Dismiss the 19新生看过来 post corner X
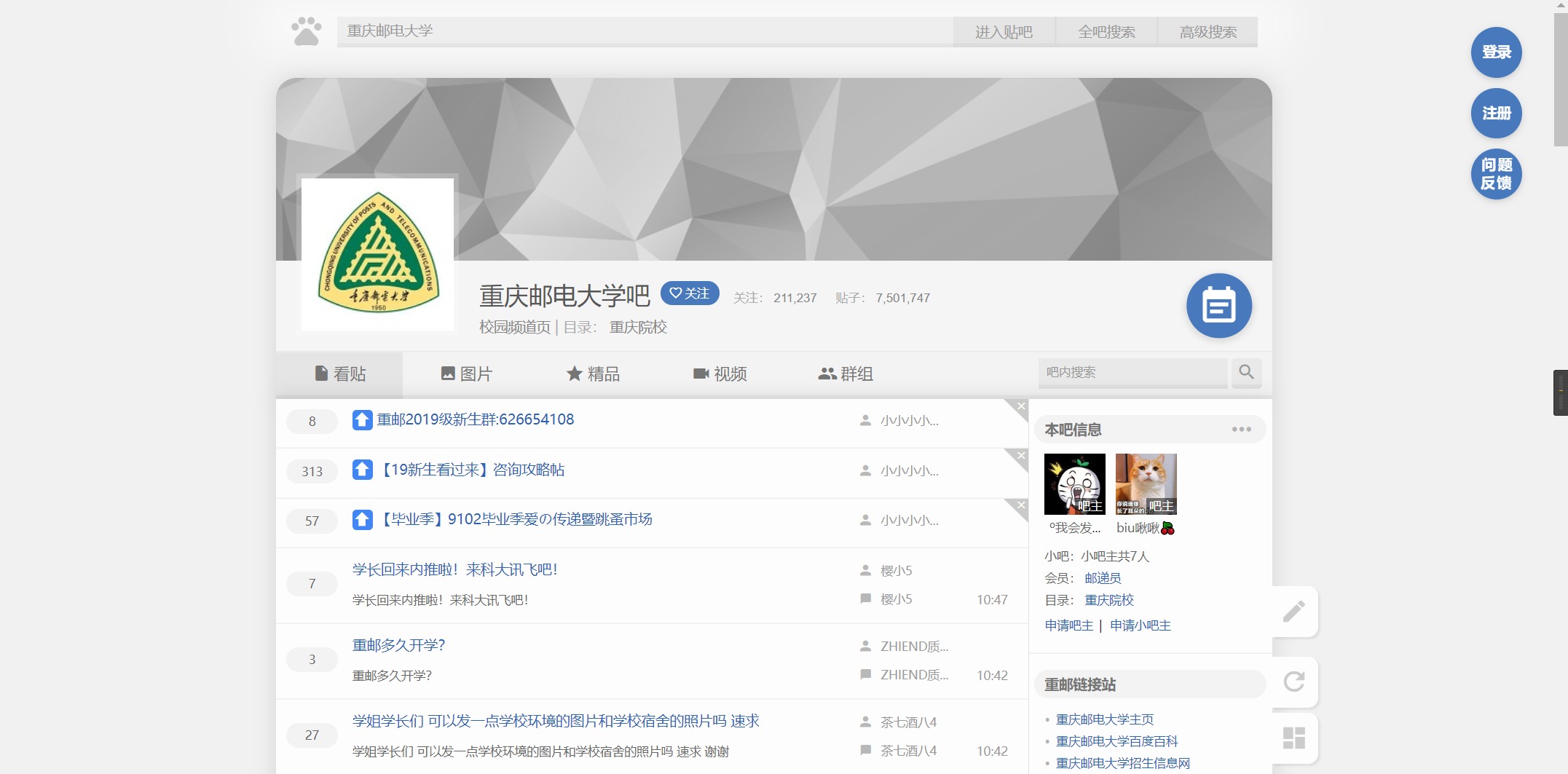This screenshot has height=774, width=1568. [1020, 456]
